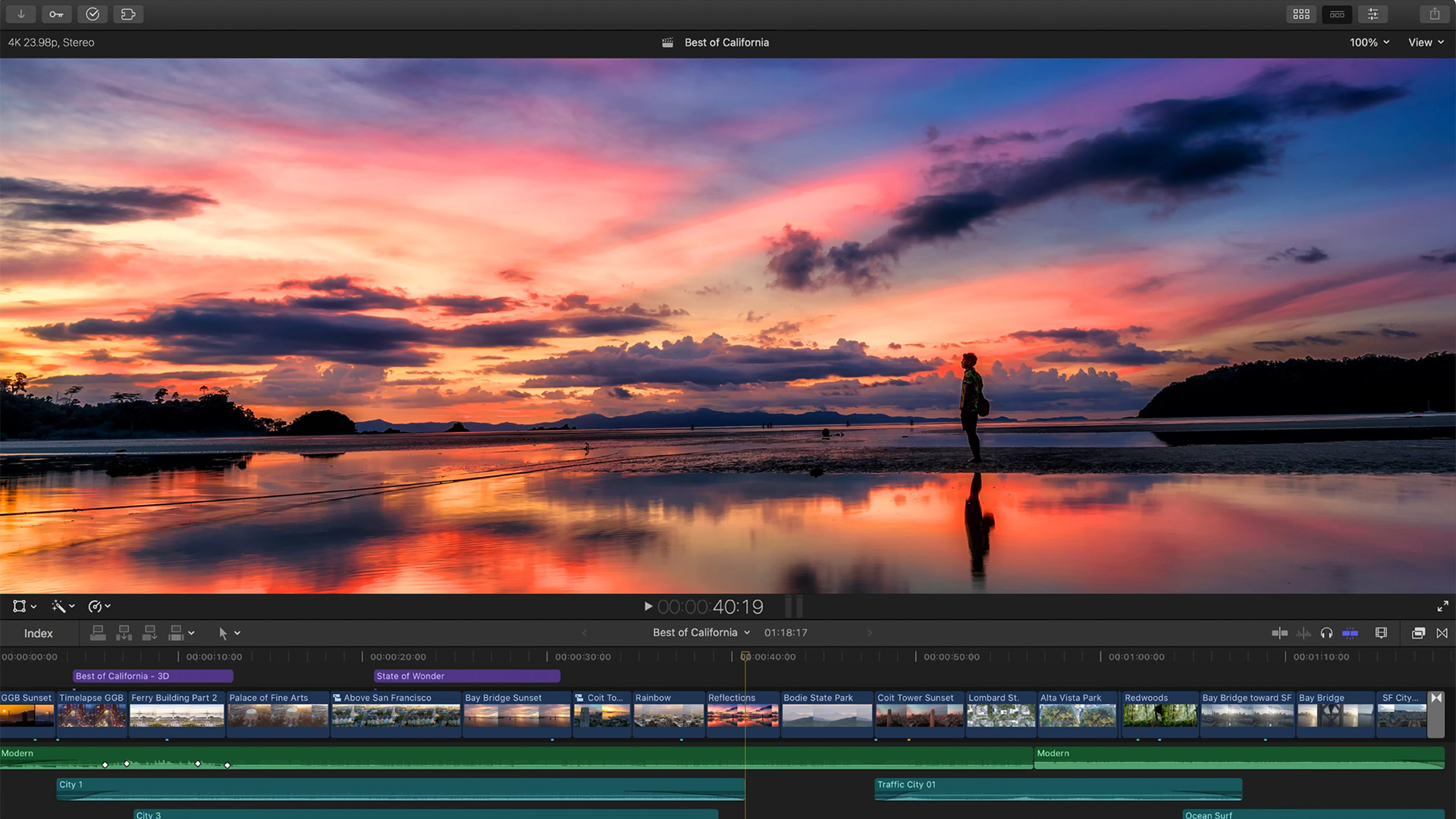Image resolution: width=1456 pixels, height=819 pixels.
Task: Click the Connect clip icon in the timeline toolbar
Action: pyautogui.click(x=98, y=632)
